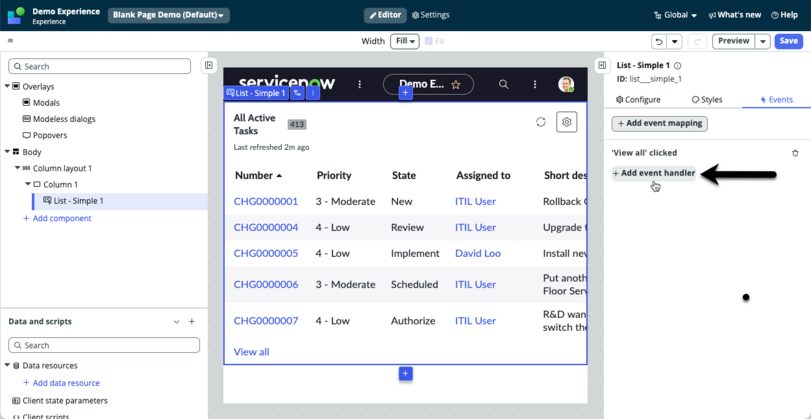Screen dimensions: 811x419
Task: Collapse the Column layout 1 node
Action: pos(18,168)
